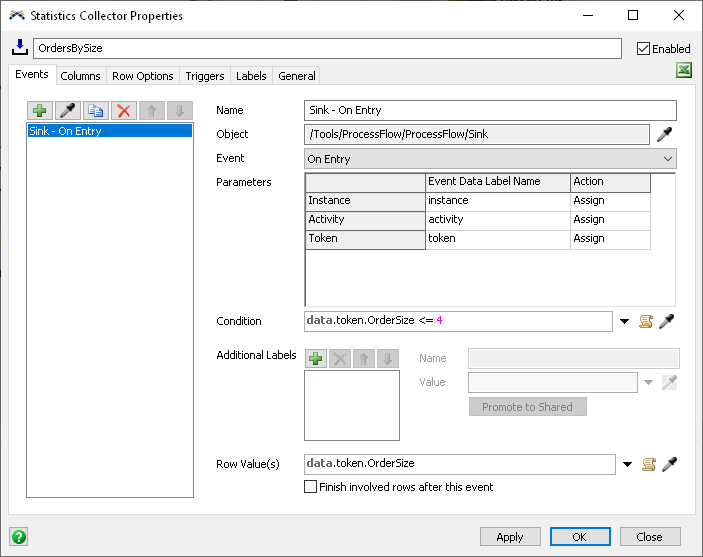Check Finish involved rows after this event
This screenshot has height=557, width=703.
311,487
